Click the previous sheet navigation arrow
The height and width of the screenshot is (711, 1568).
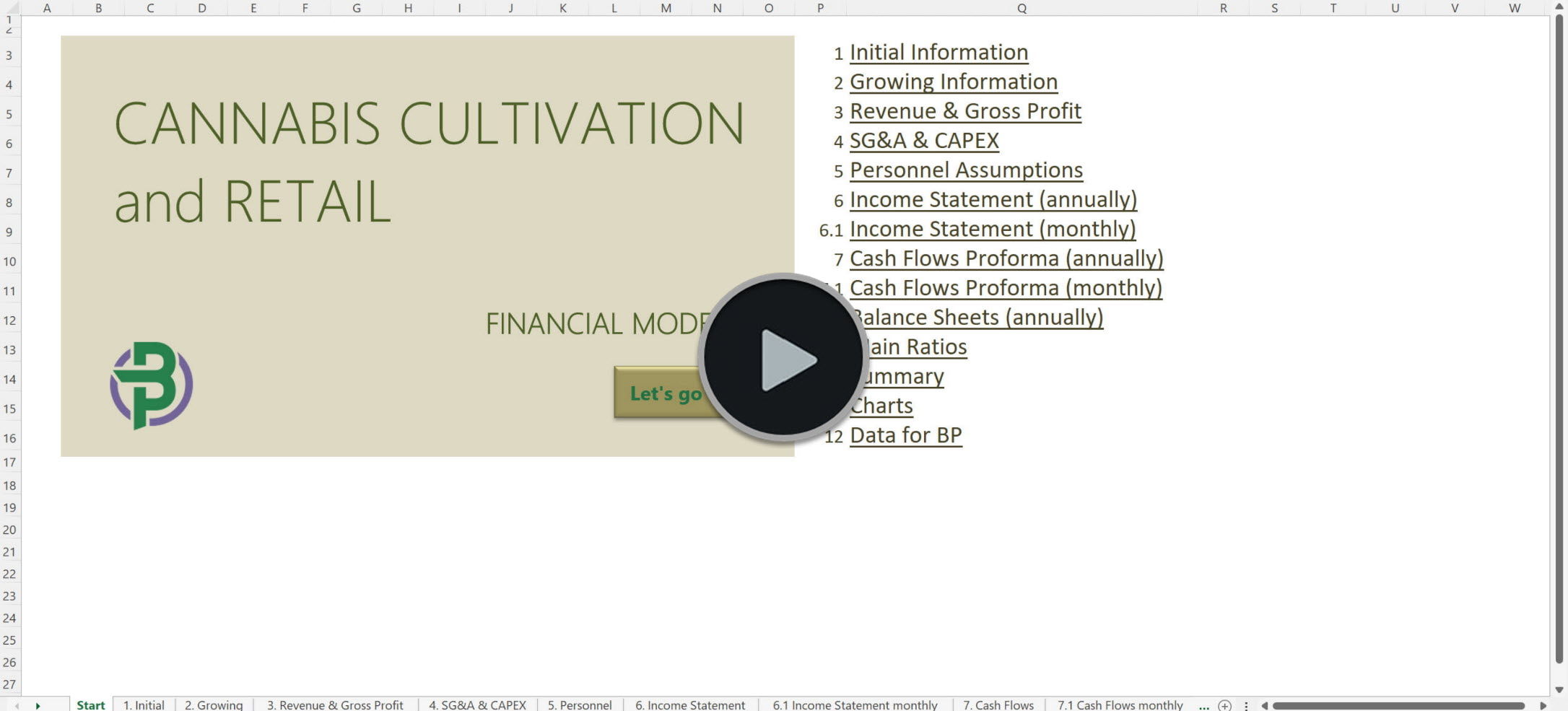[x=16, y=705]
